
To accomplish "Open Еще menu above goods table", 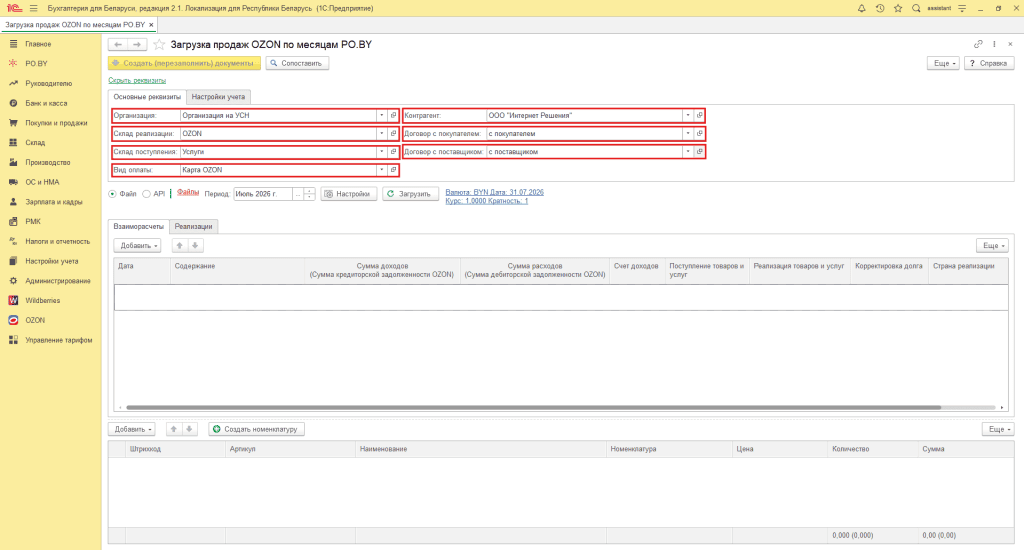I will [998, 429].
